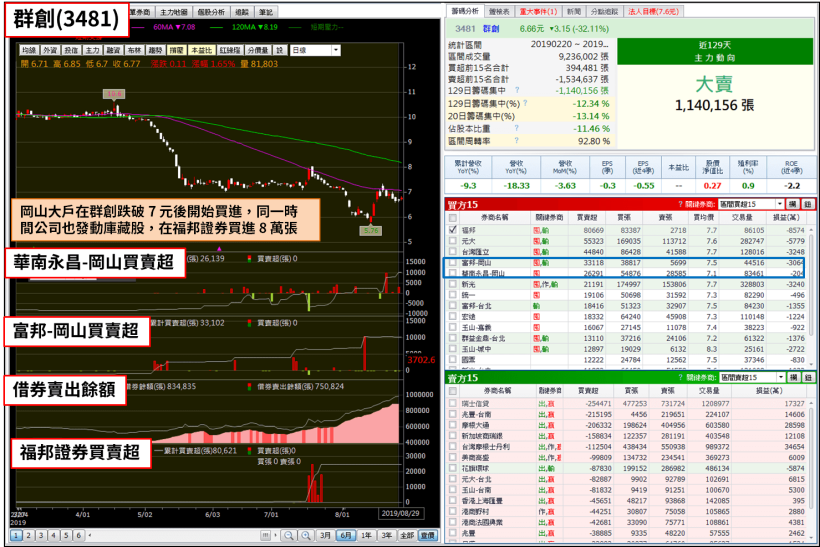Set chart range to 3年
This screenshot has height=547, width=820.
point(386,535)
